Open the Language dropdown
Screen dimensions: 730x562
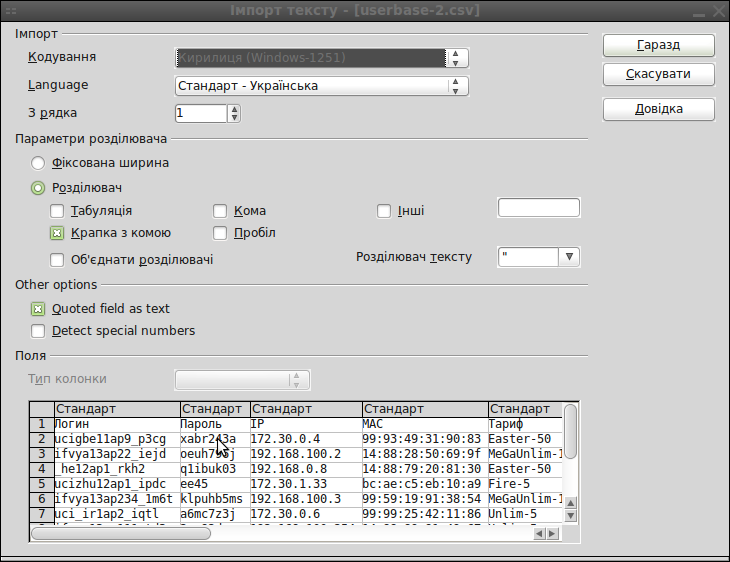pyautogui.click(x=321, y=86)
